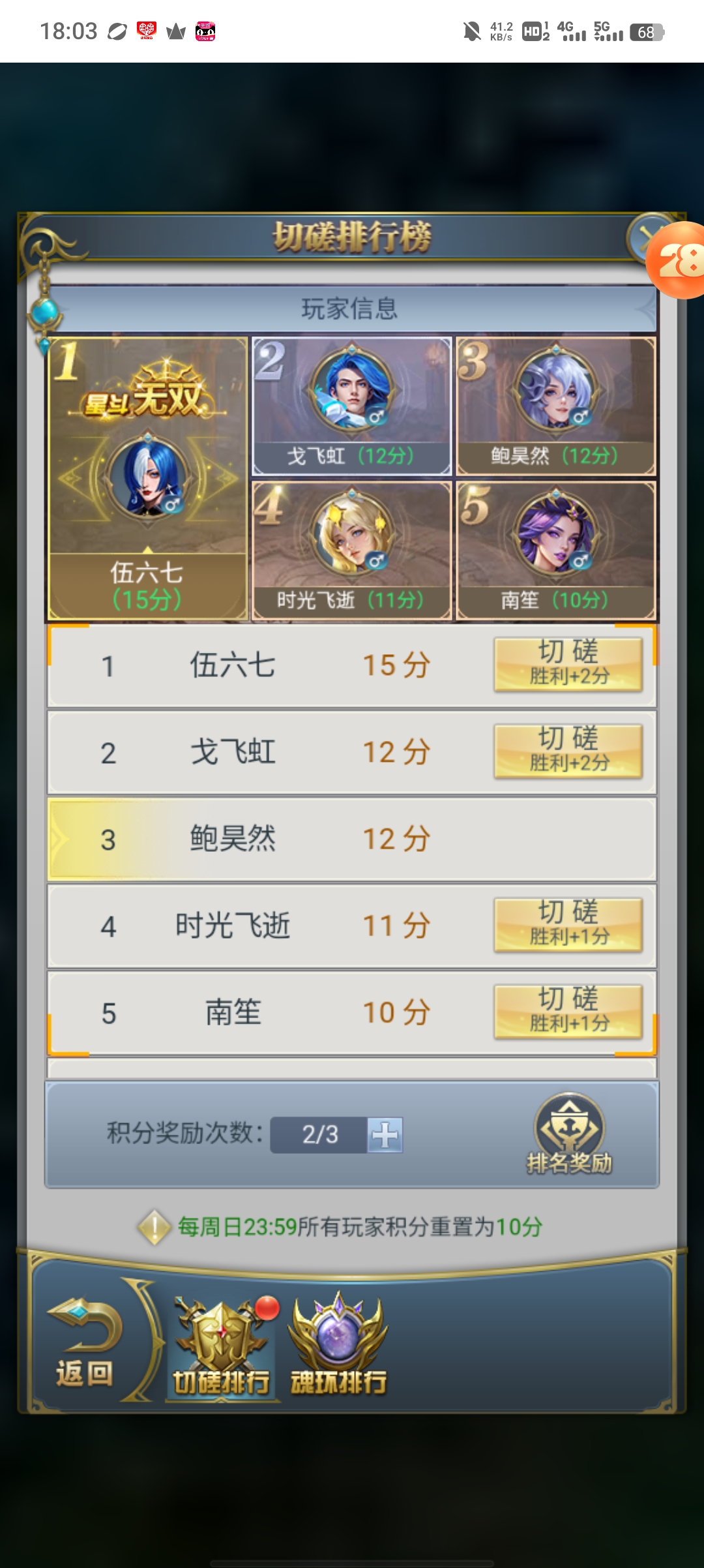Screen dimensions: 704x1568
Task: Challenge 南笙 with the 切磋 button
Action: pos(568,1012)
